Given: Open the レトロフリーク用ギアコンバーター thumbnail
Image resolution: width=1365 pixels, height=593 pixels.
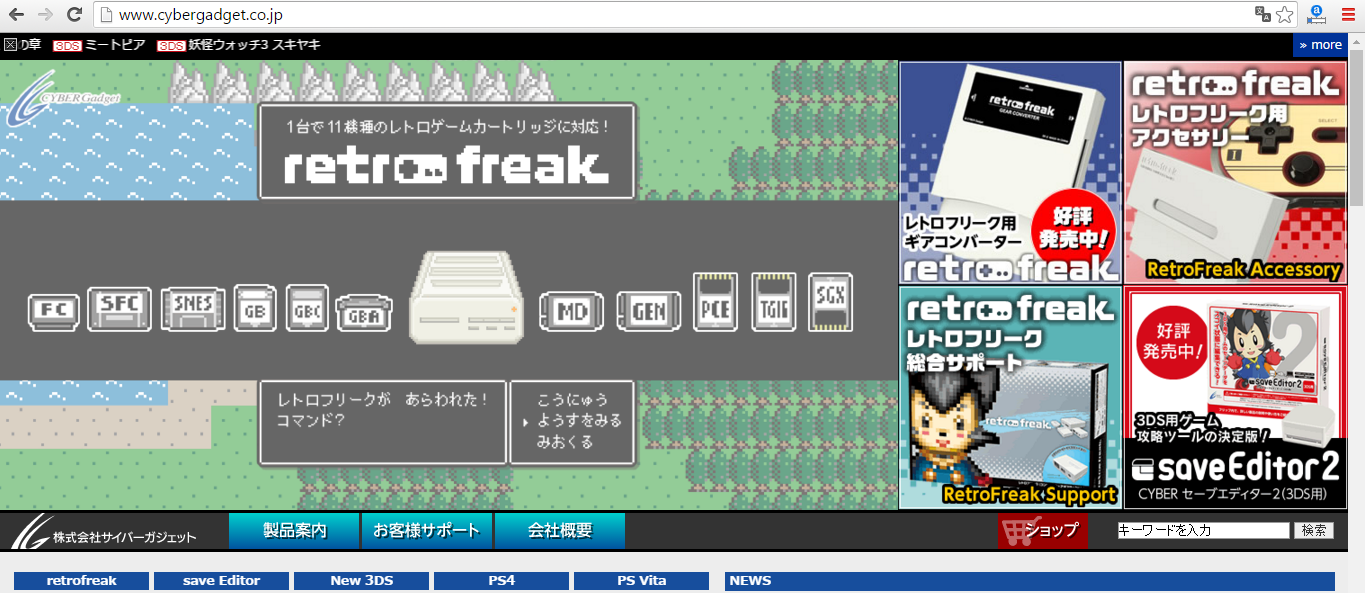Looking at the screenshot, I should (x=1010, y=172).
